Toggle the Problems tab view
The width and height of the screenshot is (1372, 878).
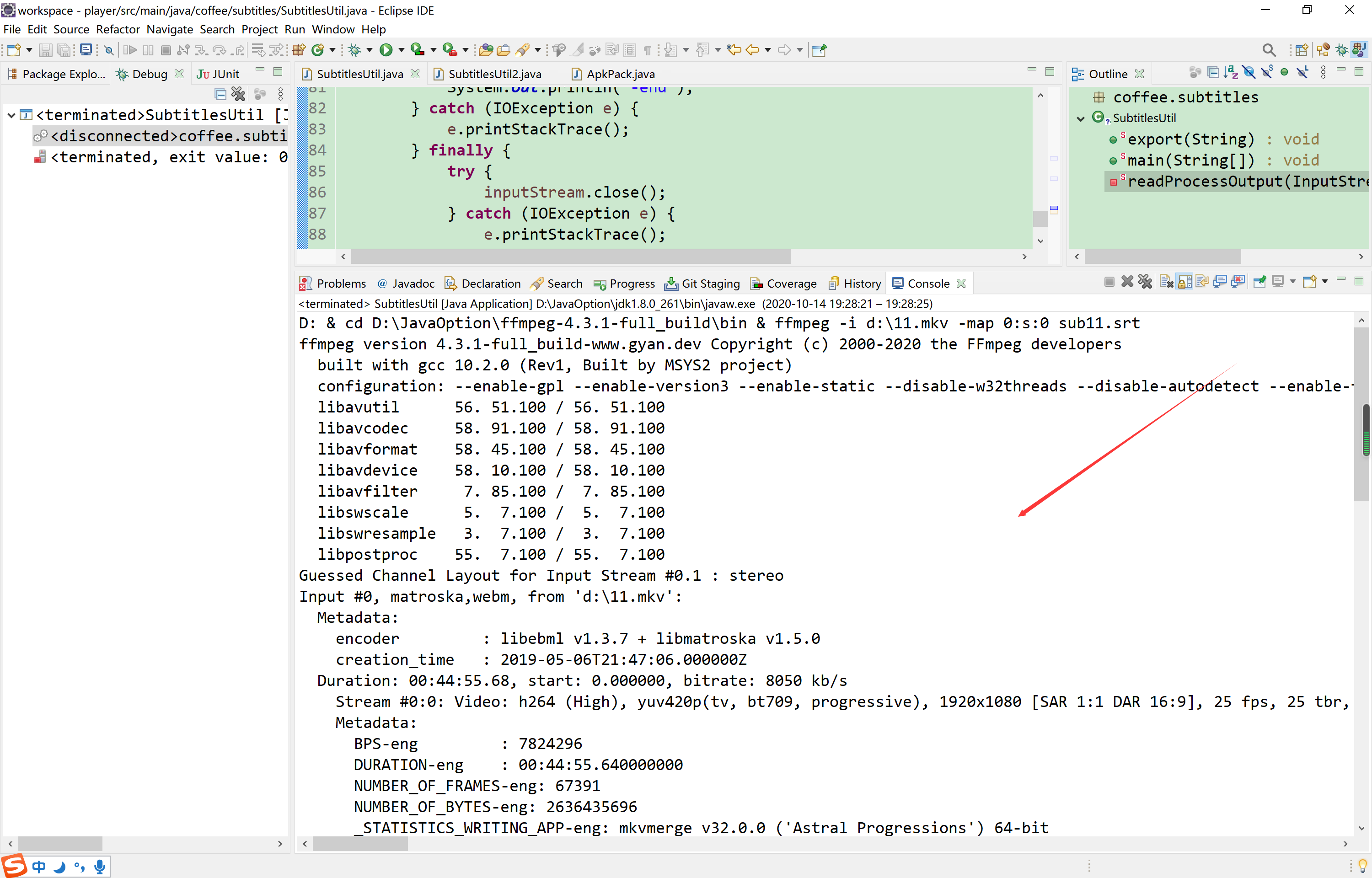pos(337,283)
